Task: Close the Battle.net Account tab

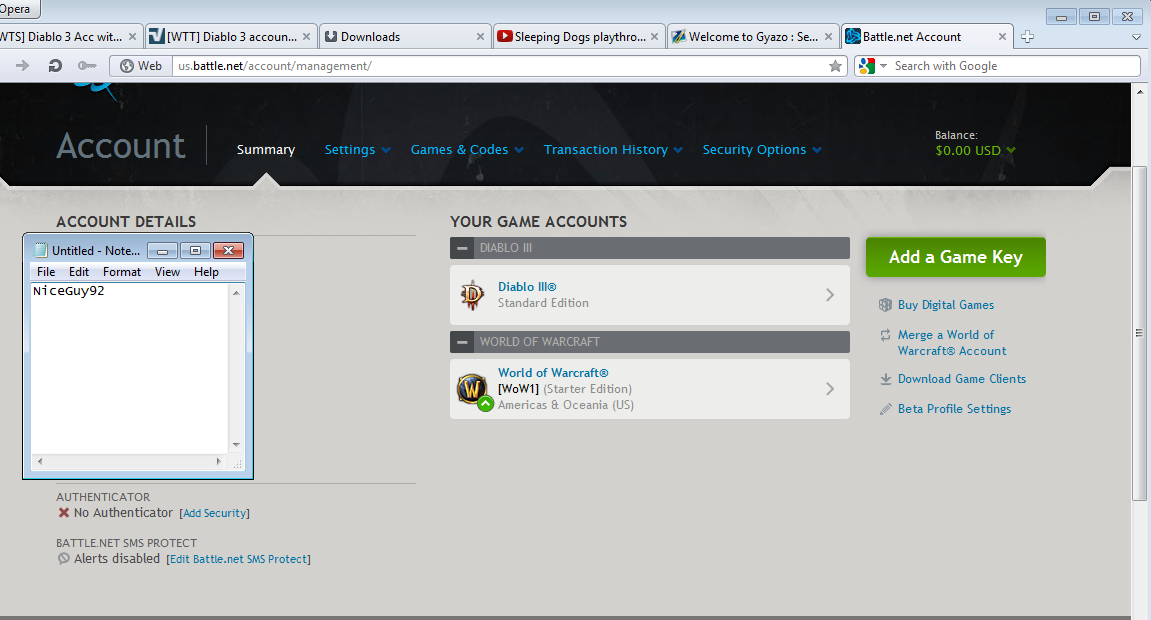Action: pos(1002,37)
